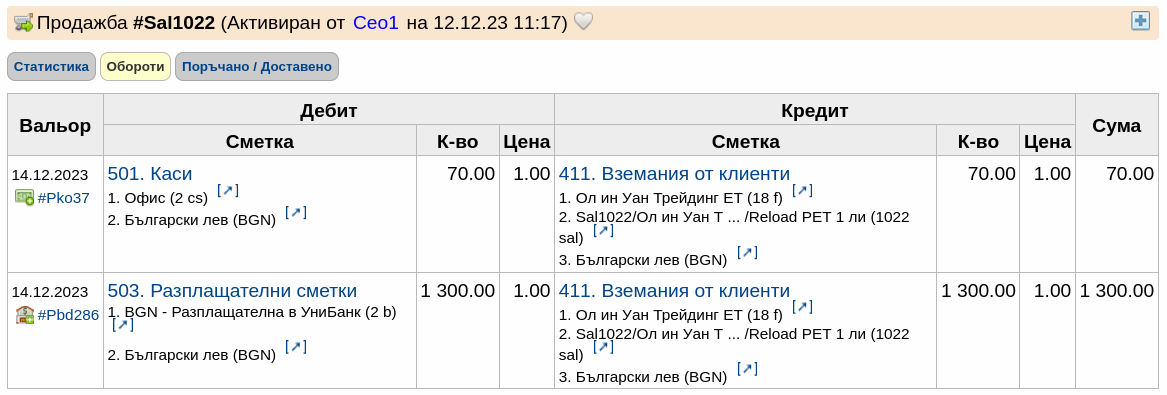This screenshot has height=395, width=1167.
Task: Open user Ceo1 profile link
Action: pyautogui.click(x=376, y=23)
